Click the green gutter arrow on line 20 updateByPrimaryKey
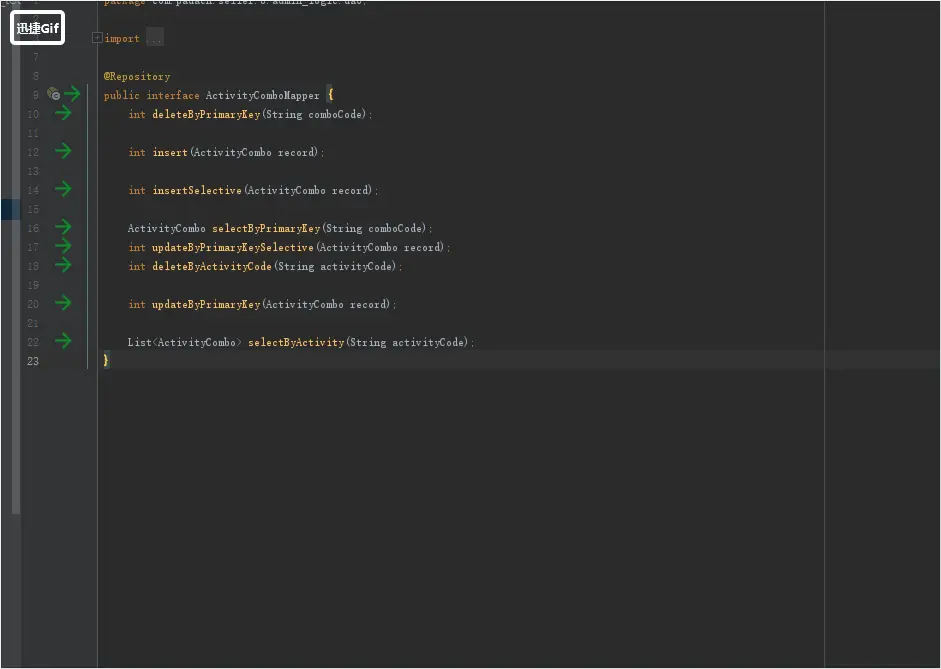 point(63,303)
